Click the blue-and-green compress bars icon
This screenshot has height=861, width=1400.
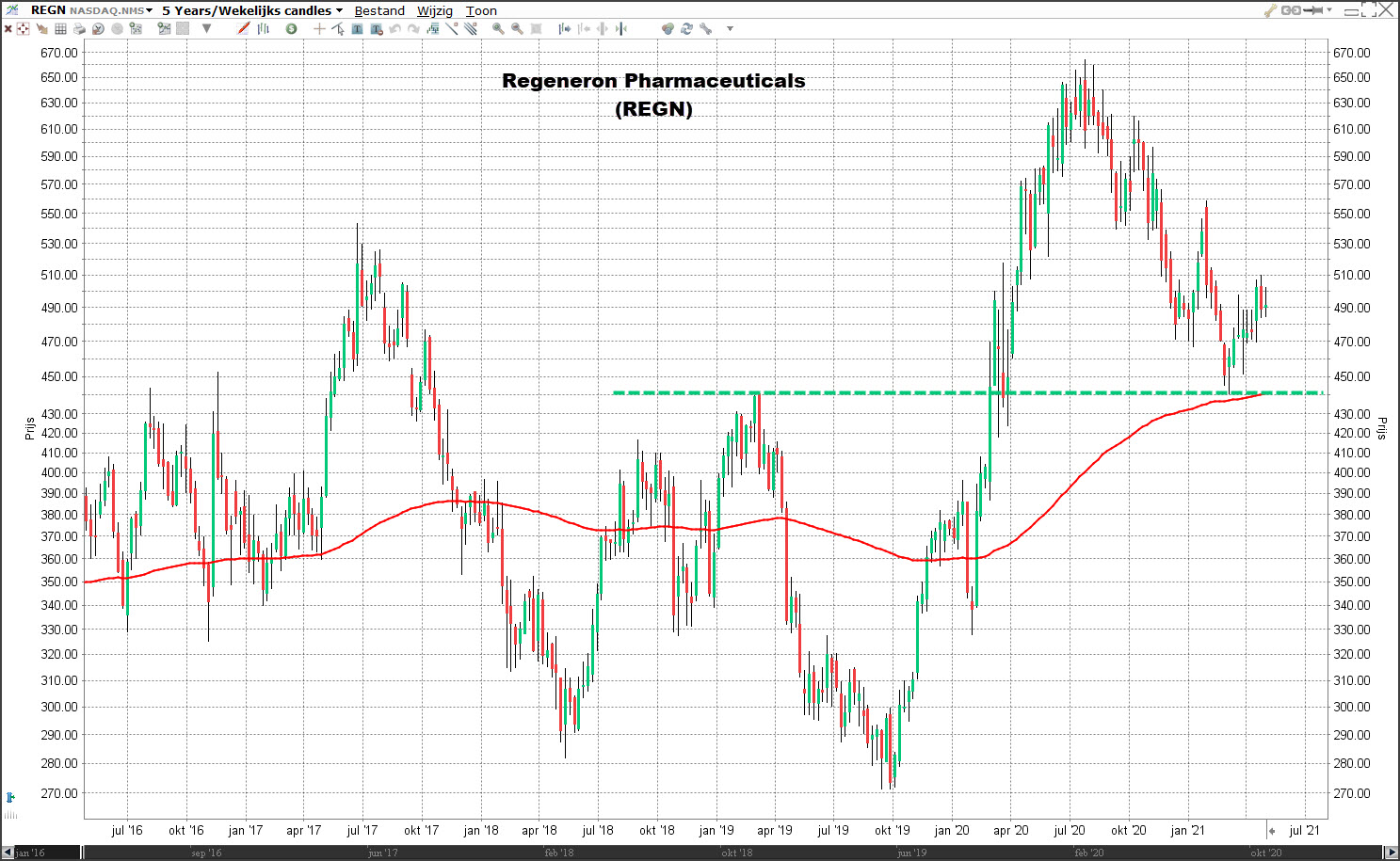(621, 28)
